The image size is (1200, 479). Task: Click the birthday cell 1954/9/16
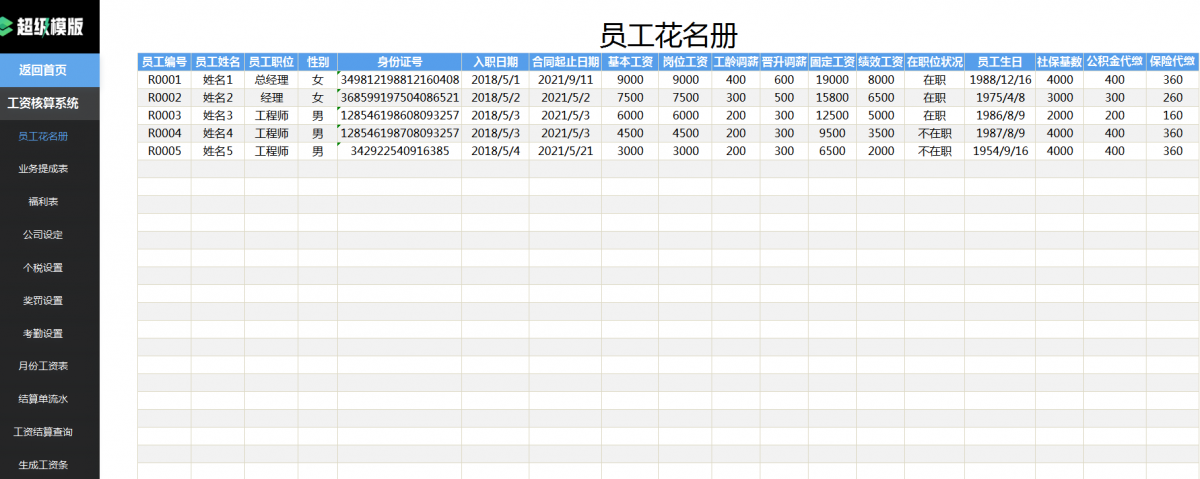(x=1000, y=151)
